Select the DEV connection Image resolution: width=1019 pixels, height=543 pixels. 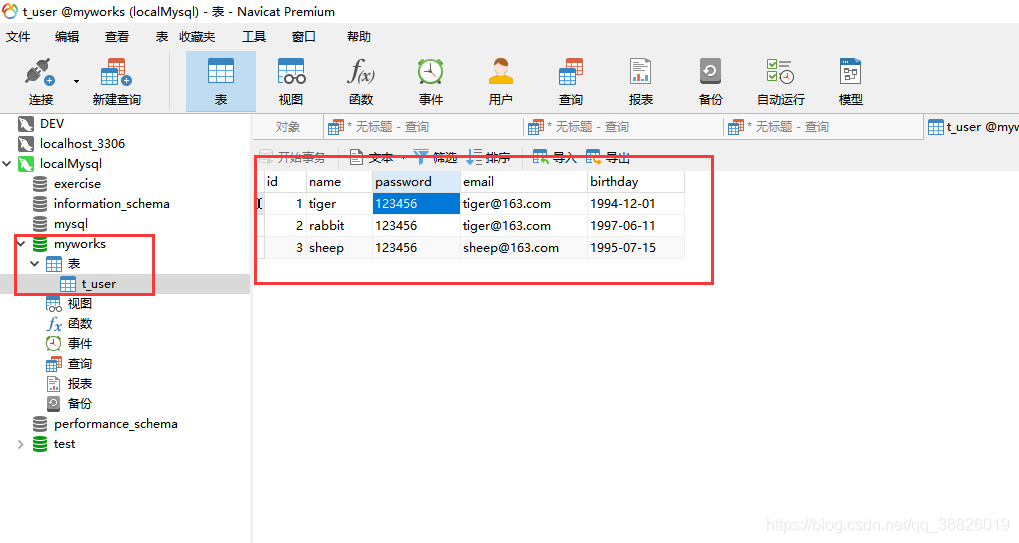51,123
